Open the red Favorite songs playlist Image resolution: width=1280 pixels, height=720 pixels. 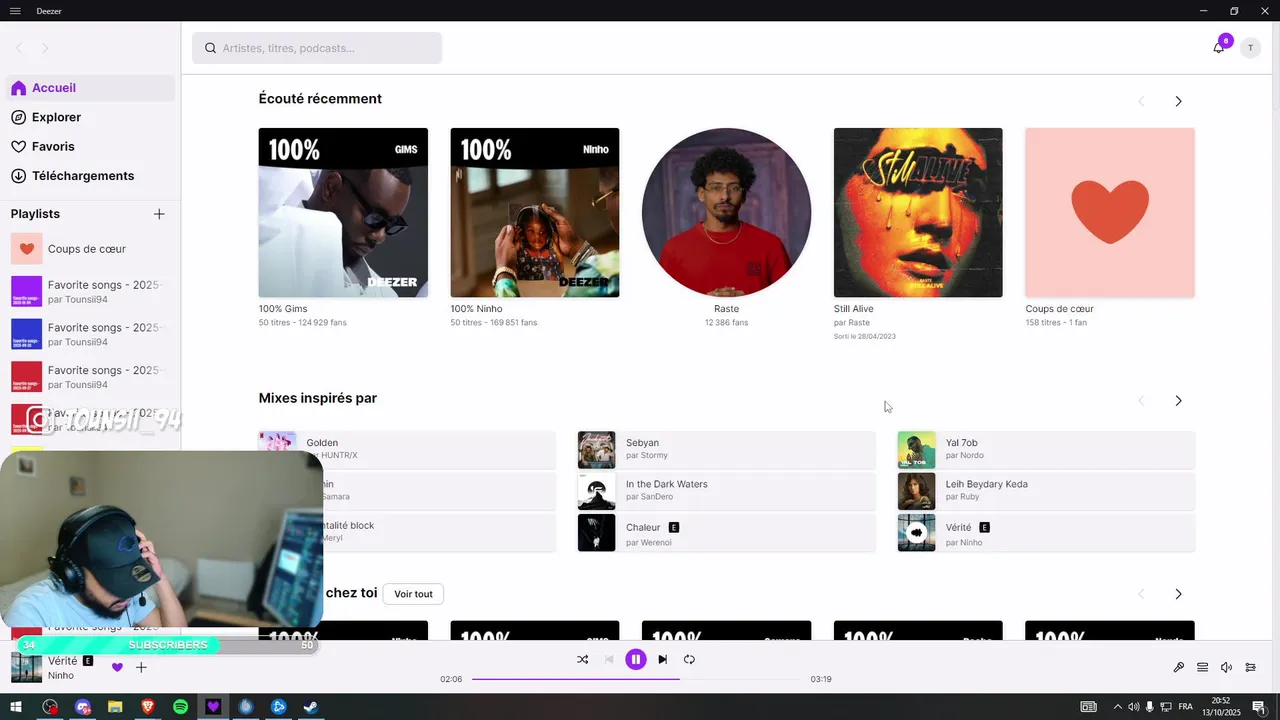click(x=87, y=377)
